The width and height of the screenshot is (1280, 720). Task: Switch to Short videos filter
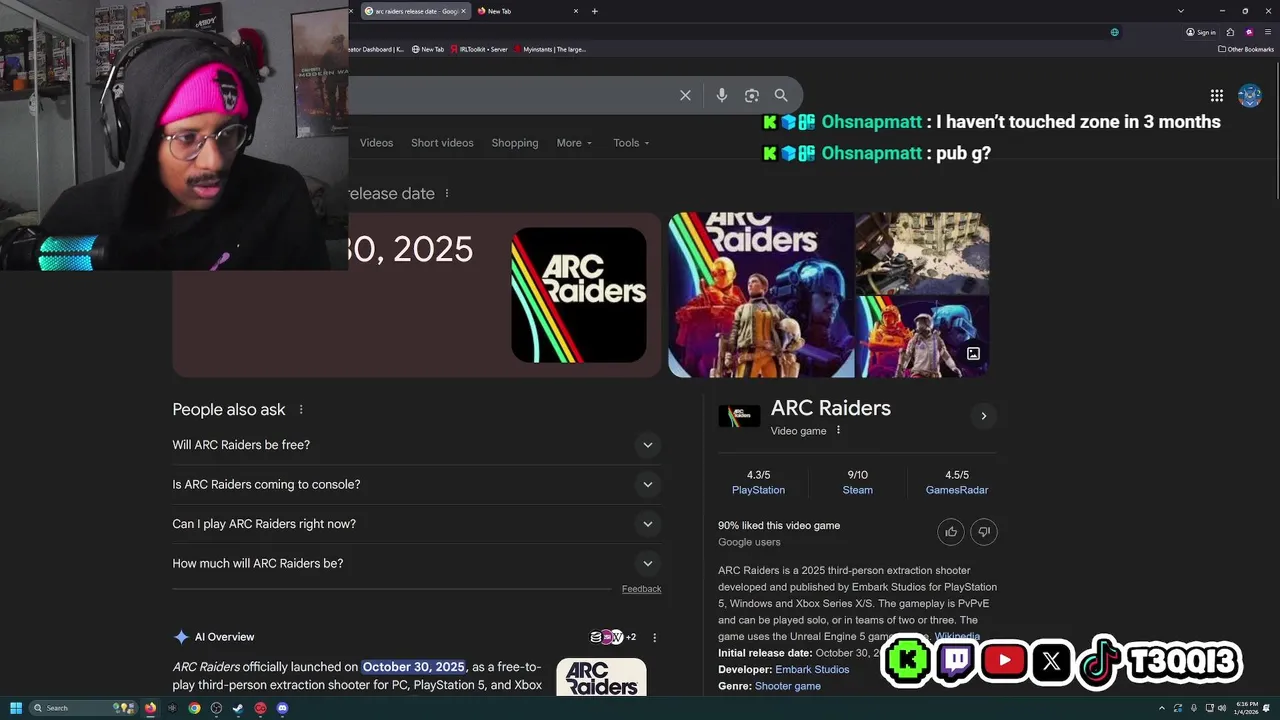tap(442, 143)
